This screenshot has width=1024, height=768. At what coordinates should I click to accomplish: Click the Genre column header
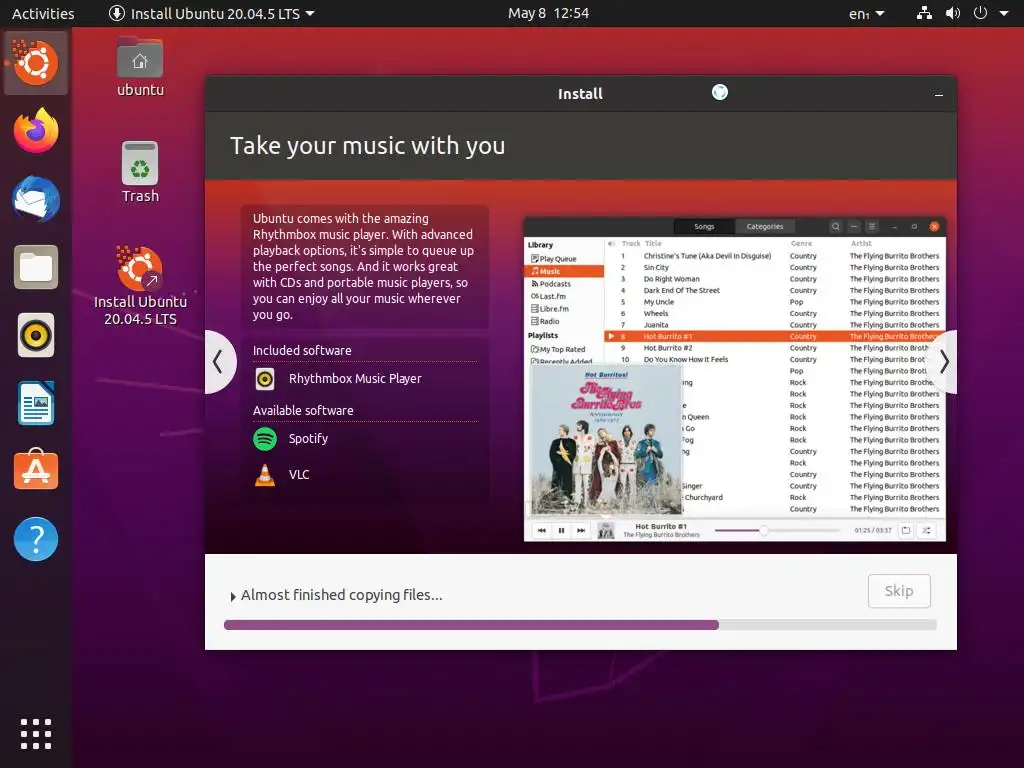[x=801, y=244]
